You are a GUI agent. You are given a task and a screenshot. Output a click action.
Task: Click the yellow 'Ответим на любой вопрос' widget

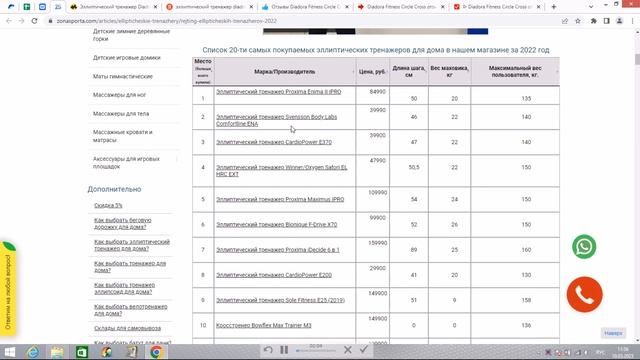pyautogui.click(x=8, y=288)
